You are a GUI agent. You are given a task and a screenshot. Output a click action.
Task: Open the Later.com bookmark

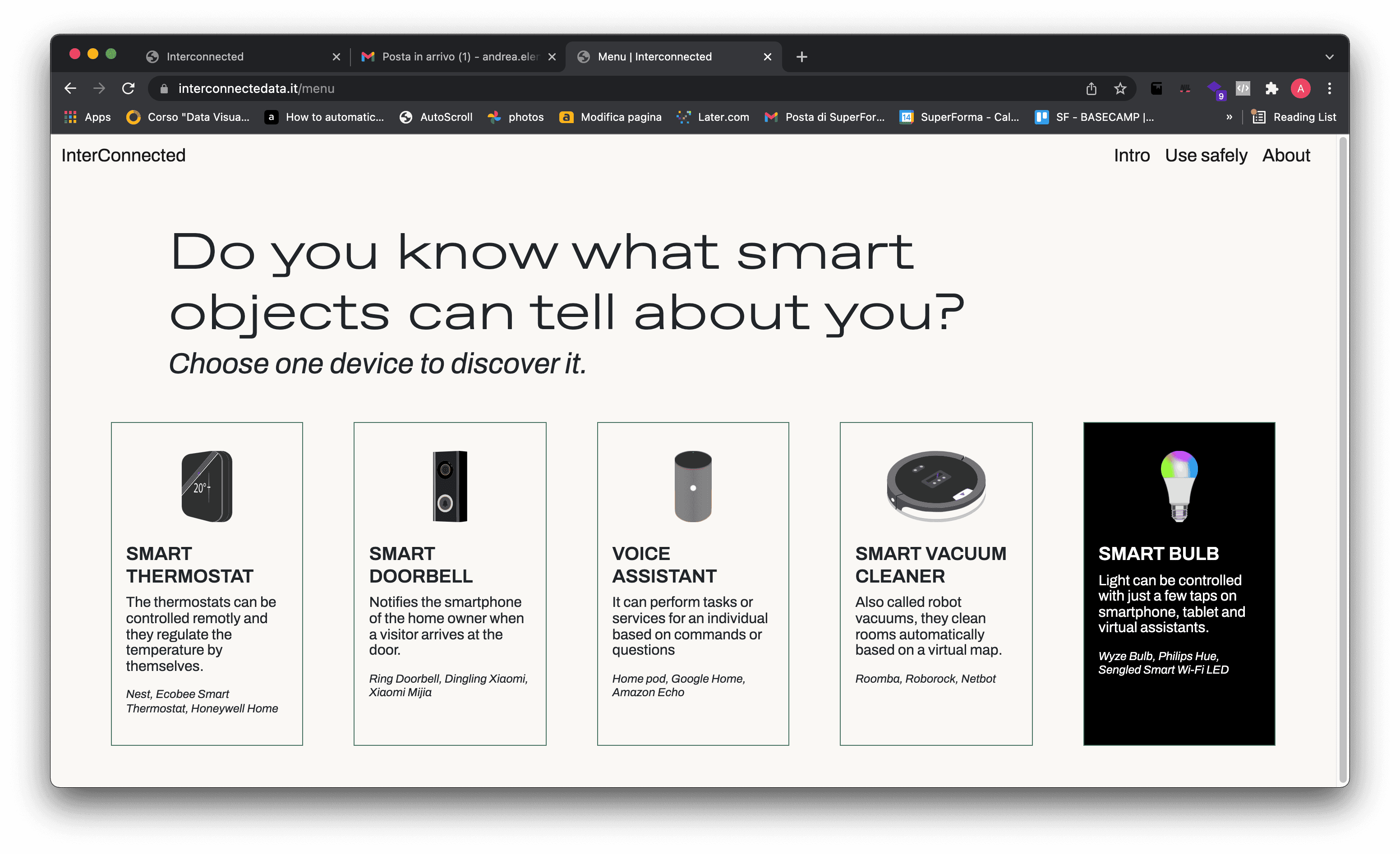(713, 117)
